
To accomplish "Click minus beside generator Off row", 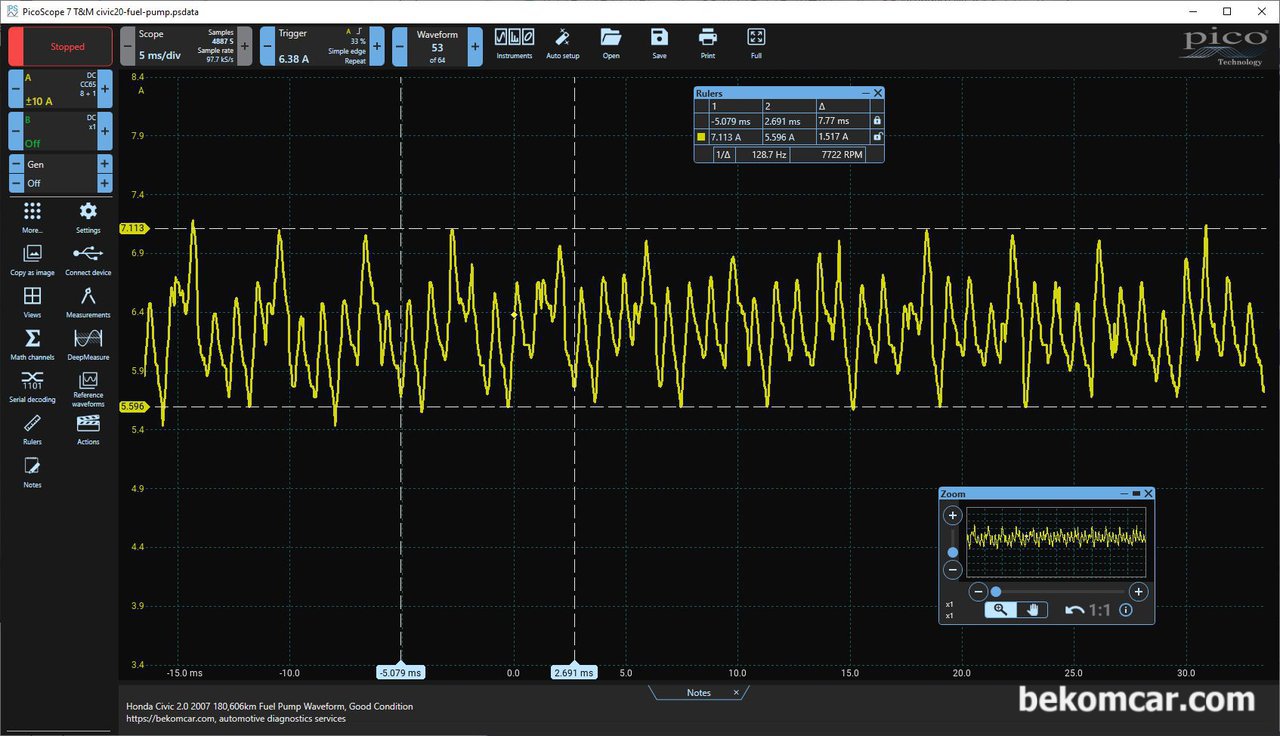I will [x=15, y=183].
